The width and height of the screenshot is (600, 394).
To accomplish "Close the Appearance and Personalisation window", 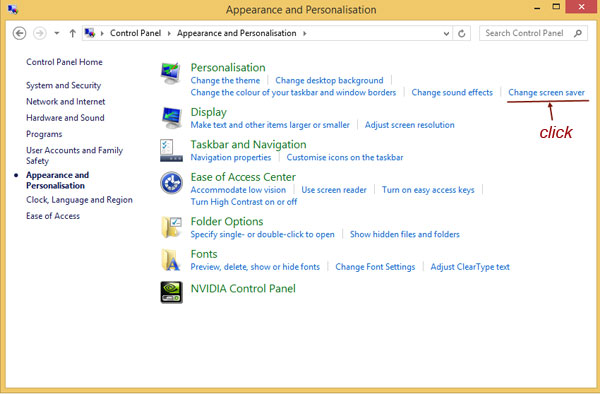I will pyautogui.click(x=581, y=7).
